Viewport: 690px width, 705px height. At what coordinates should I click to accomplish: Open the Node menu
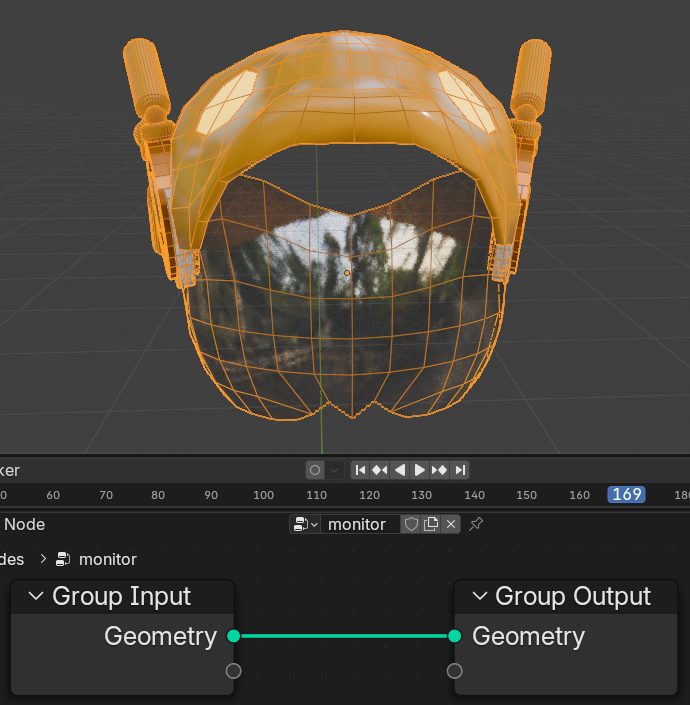24,524
